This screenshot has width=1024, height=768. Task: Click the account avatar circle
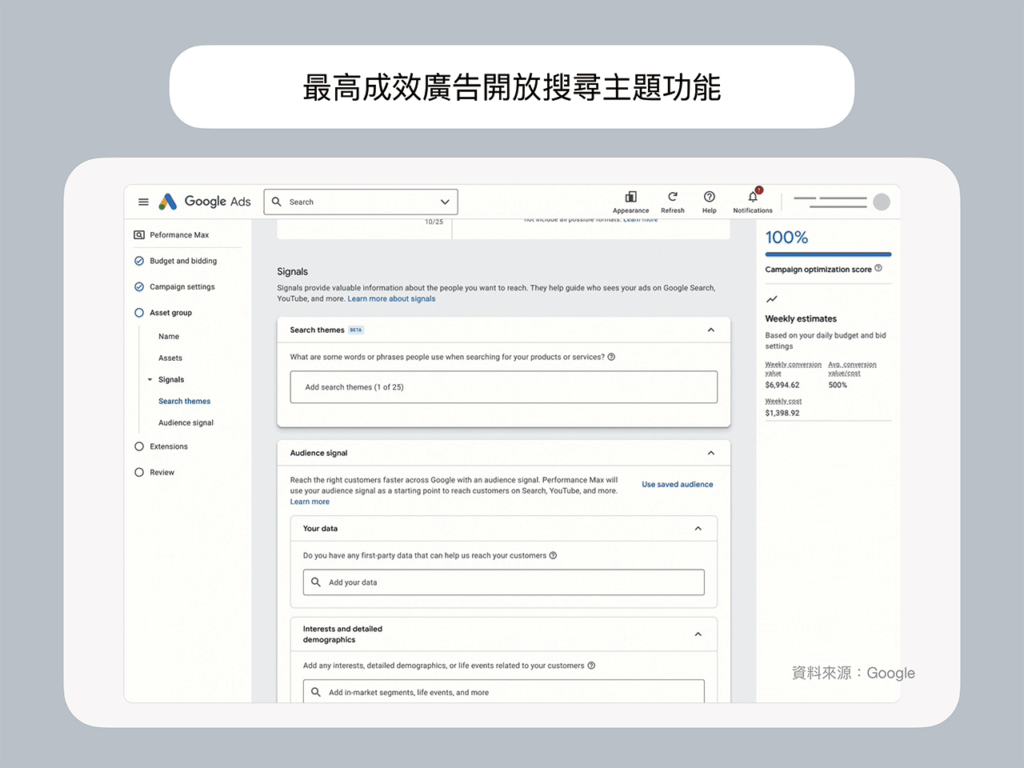point(882,202)
